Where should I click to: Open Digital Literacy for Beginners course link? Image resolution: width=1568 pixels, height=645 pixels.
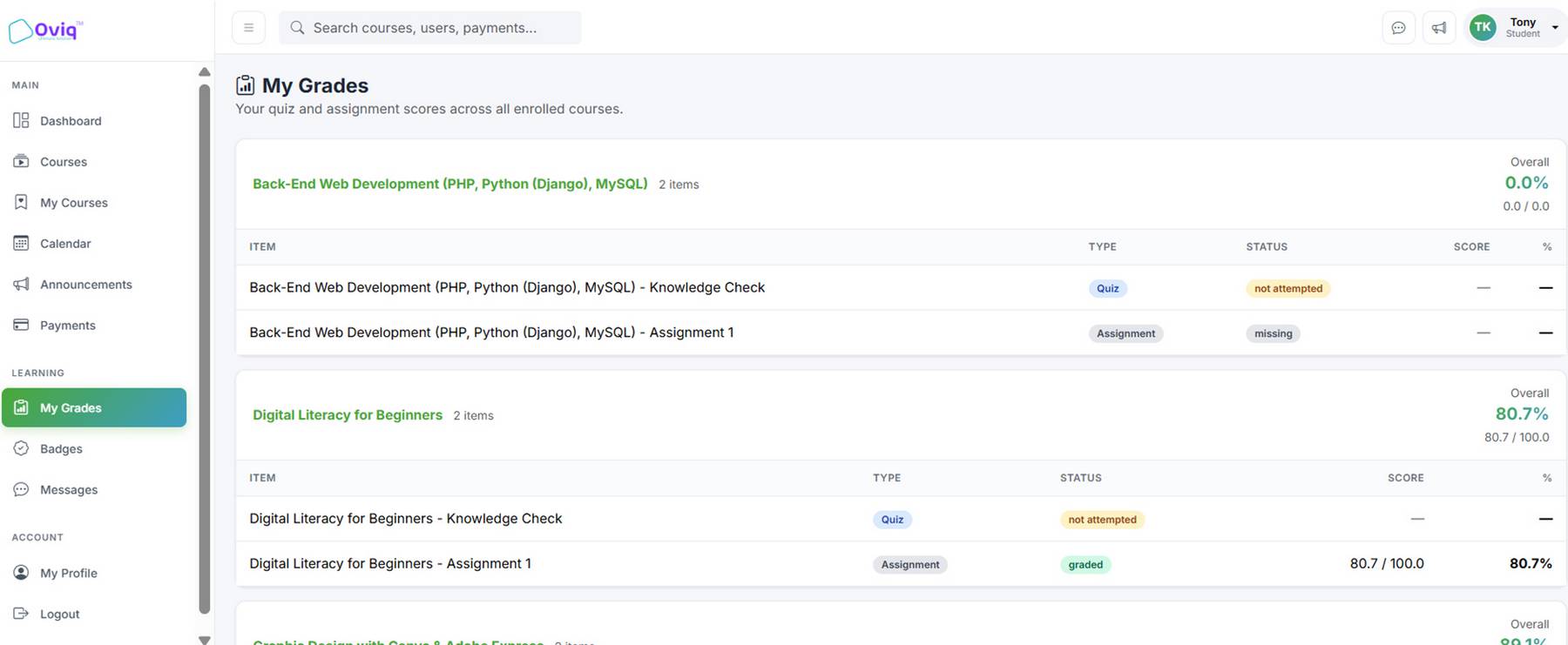click(x=348, y=415)
